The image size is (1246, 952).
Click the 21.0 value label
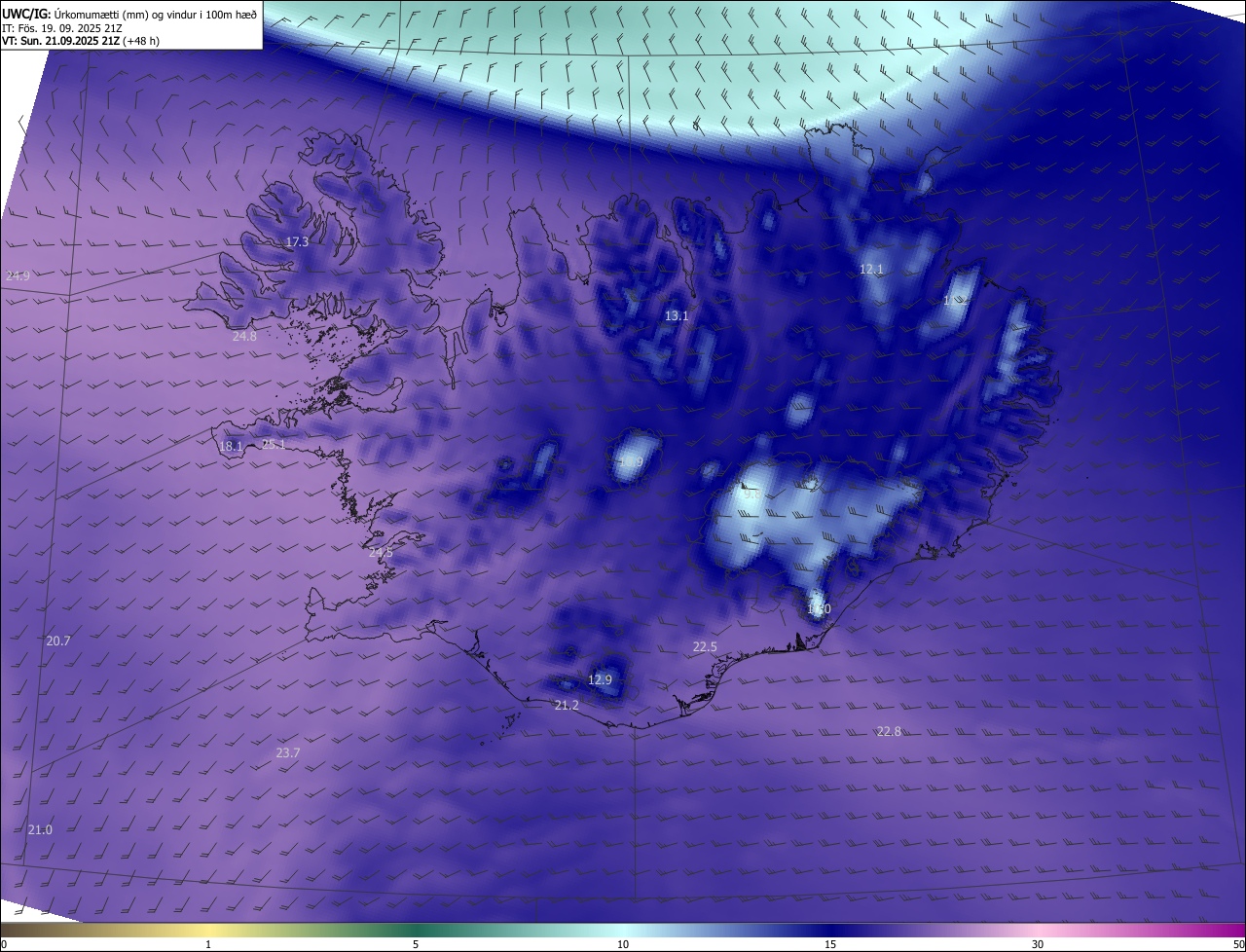click(x=40, y=829)
